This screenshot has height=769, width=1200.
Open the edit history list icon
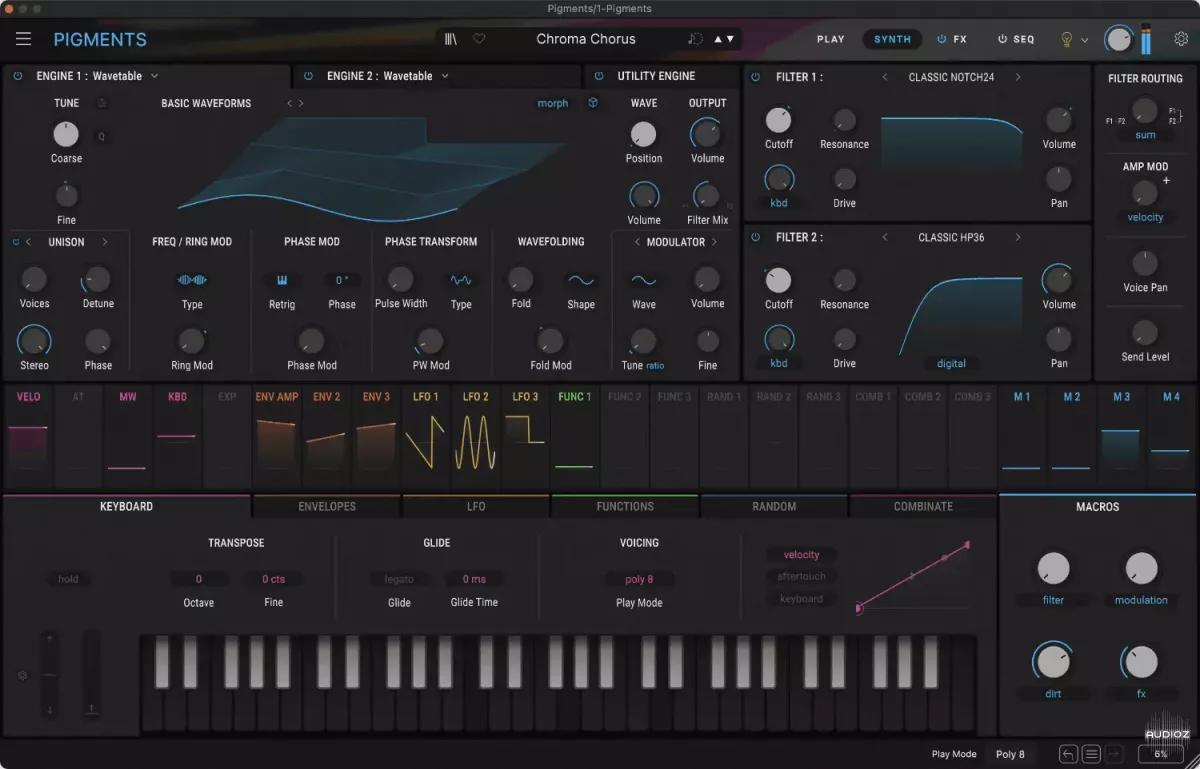click(x=1092, y=754)
